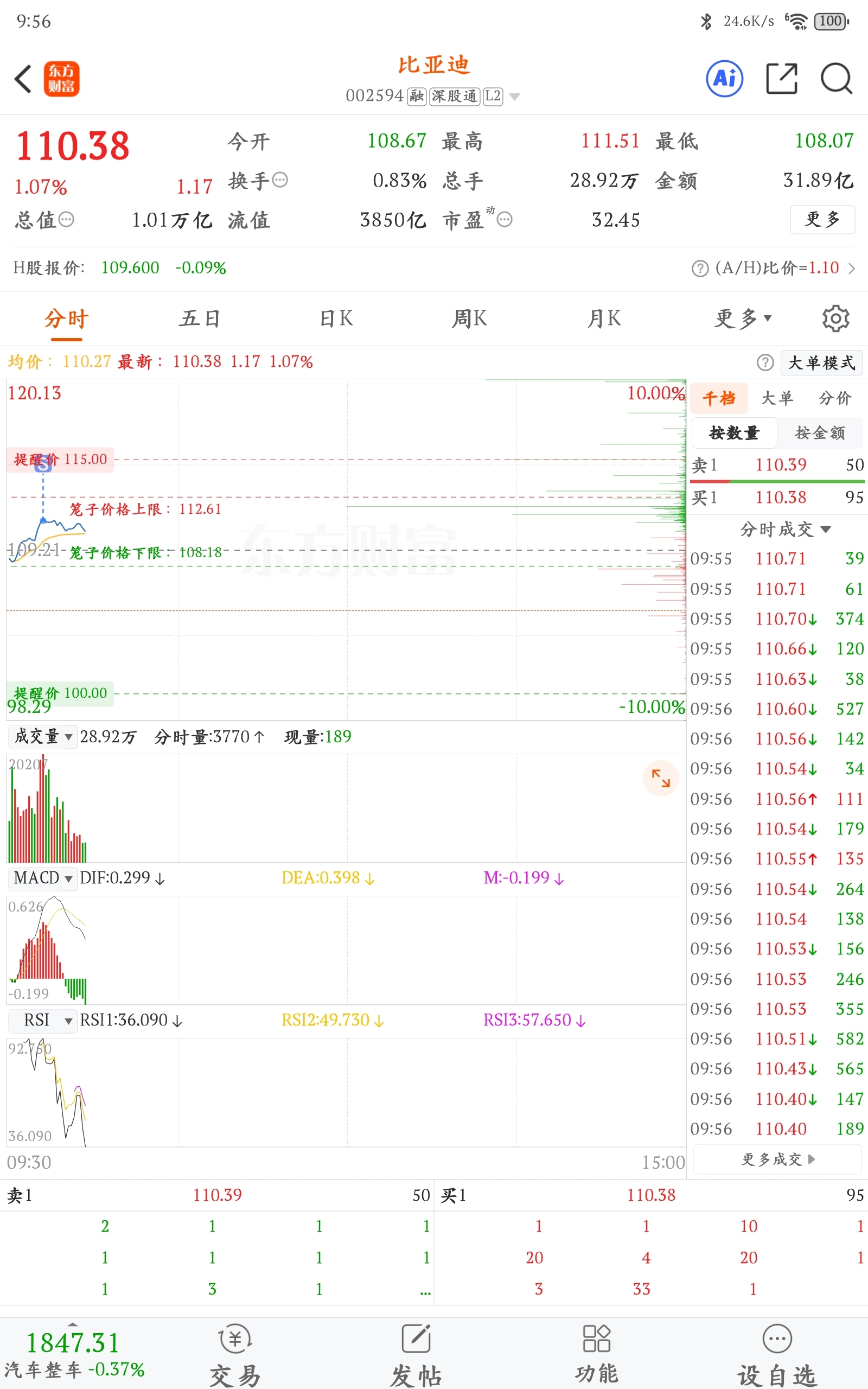This screenshot has width=868, height=1389.
Task: Expand chart with fullscreen arrows icon
Action: (661, 778)
